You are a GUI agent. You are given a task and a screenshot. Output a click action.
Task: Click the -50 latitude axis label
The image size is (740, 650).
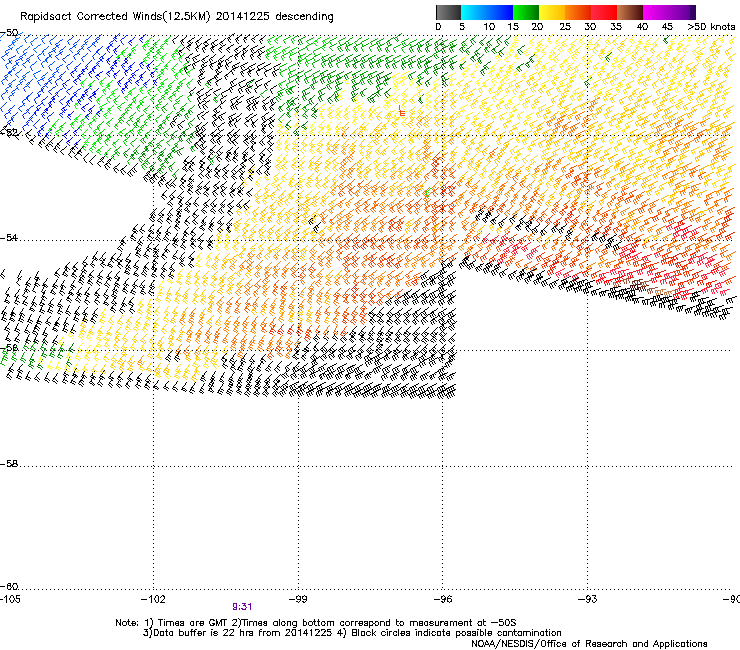point(9,33)
